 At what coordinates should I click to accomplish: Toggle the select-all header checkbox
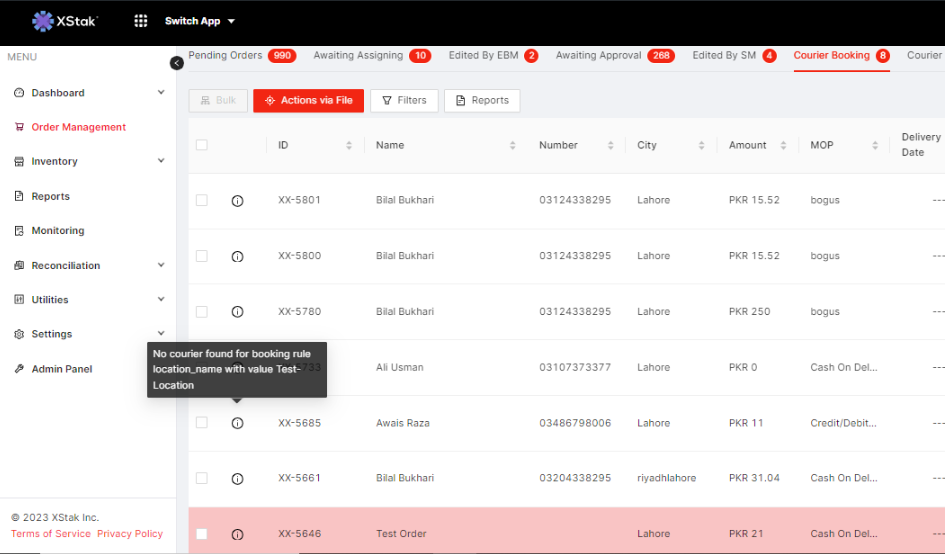coord(202,145)
